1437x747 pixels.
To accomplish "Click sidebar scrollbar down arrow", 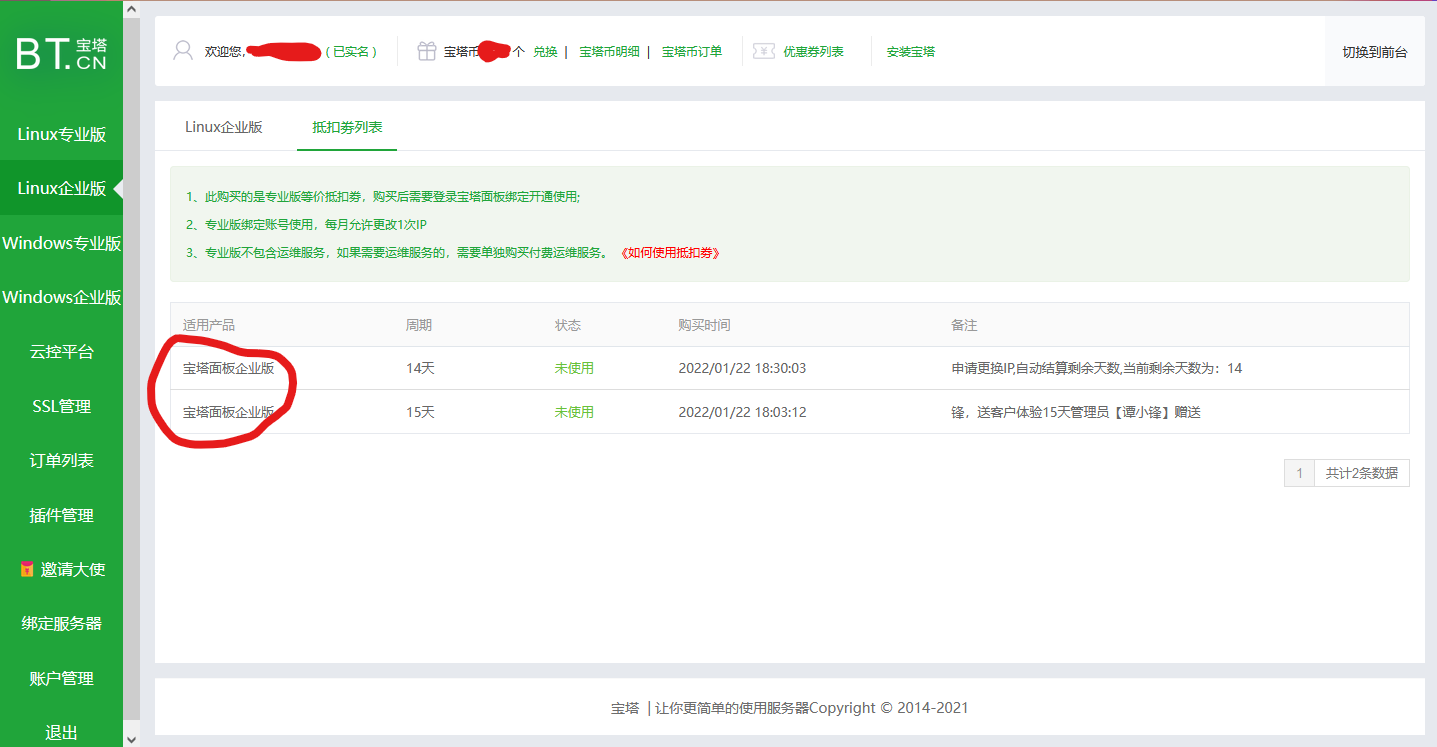I will 131,738.
